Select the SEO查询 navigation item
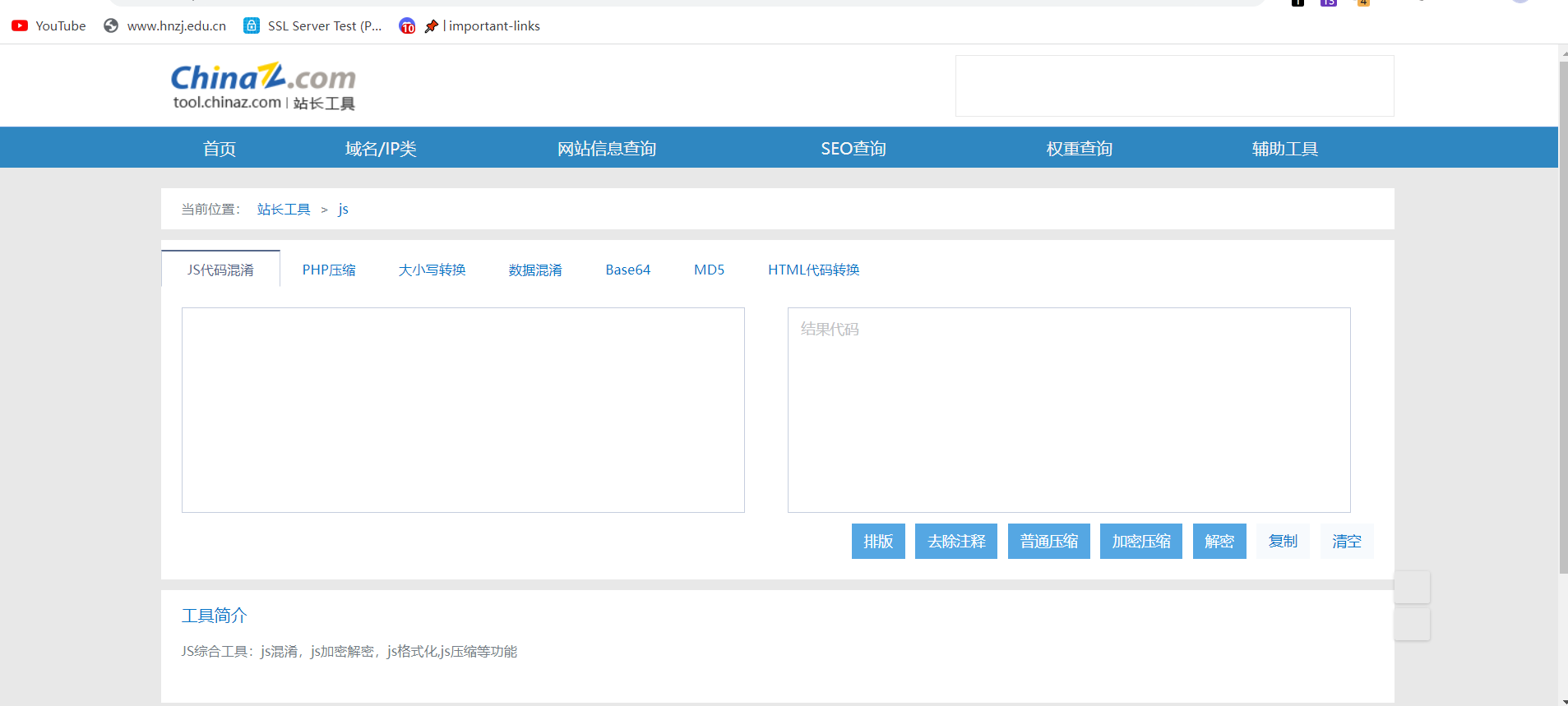Screen dimensions: 1568x706 853,149
